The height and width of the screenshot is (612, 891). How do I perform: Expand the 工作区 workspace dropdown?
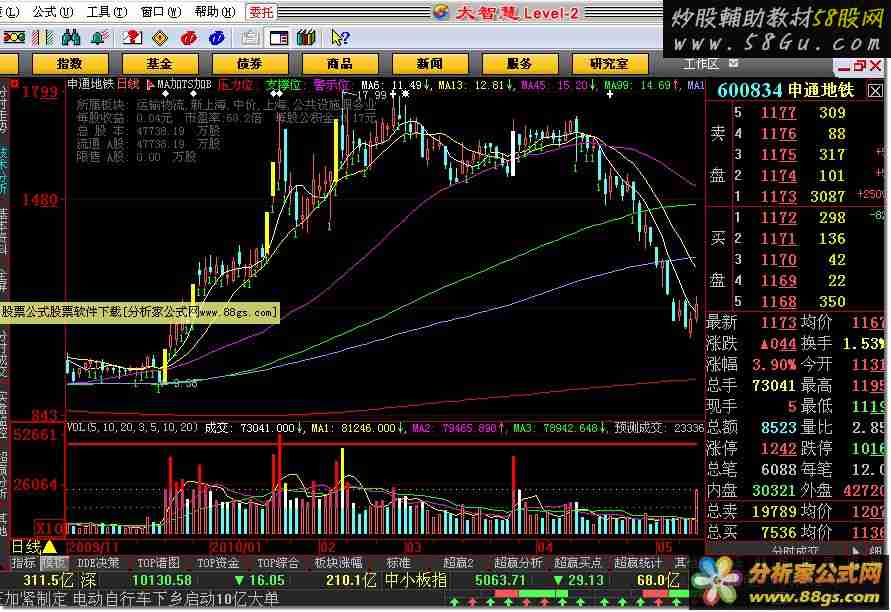pyautogui.click(x=734, y=64)
